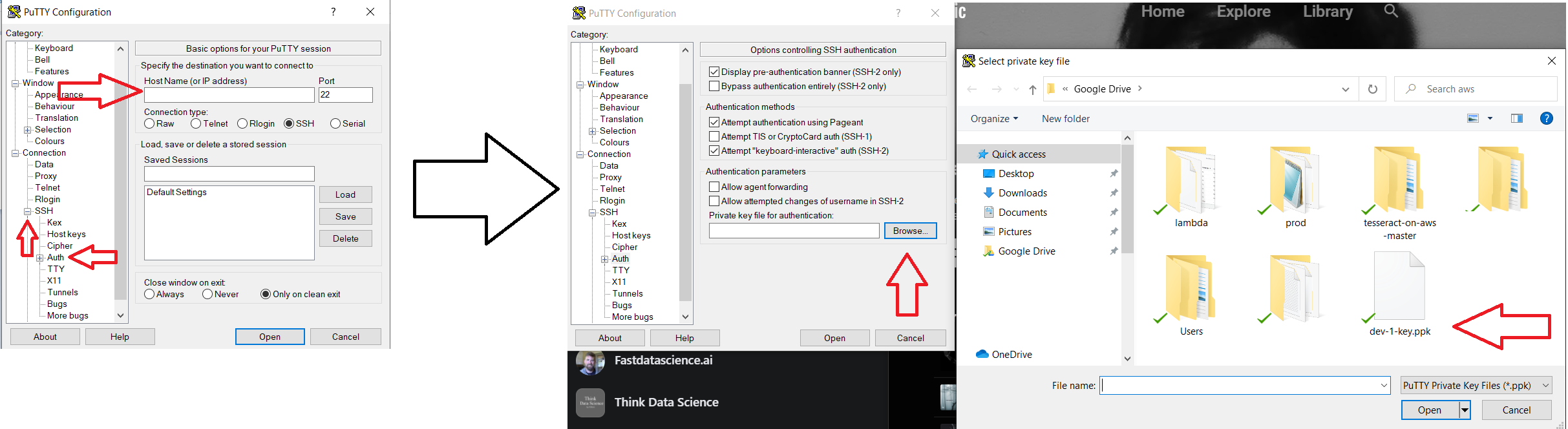Collapse Window node in right PuTTY tree
This screenshot has height=429, width=1568.
(x=580, y=85)
